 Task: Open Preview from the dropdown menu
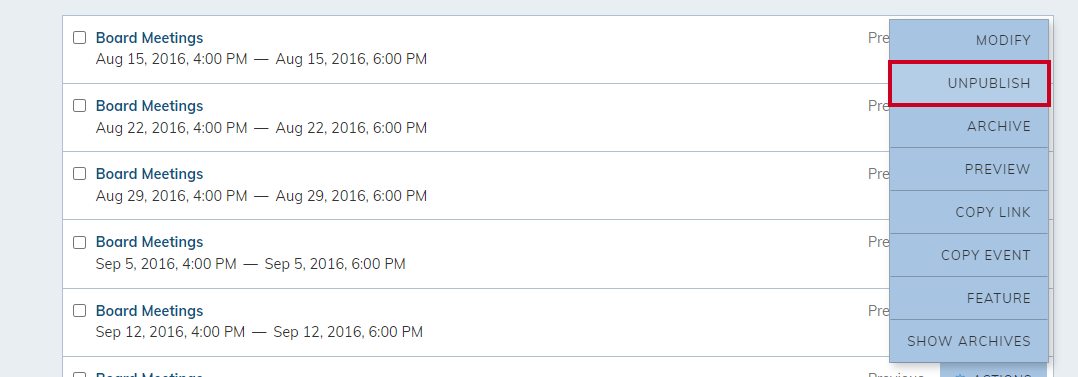click(x=969, y=169)
